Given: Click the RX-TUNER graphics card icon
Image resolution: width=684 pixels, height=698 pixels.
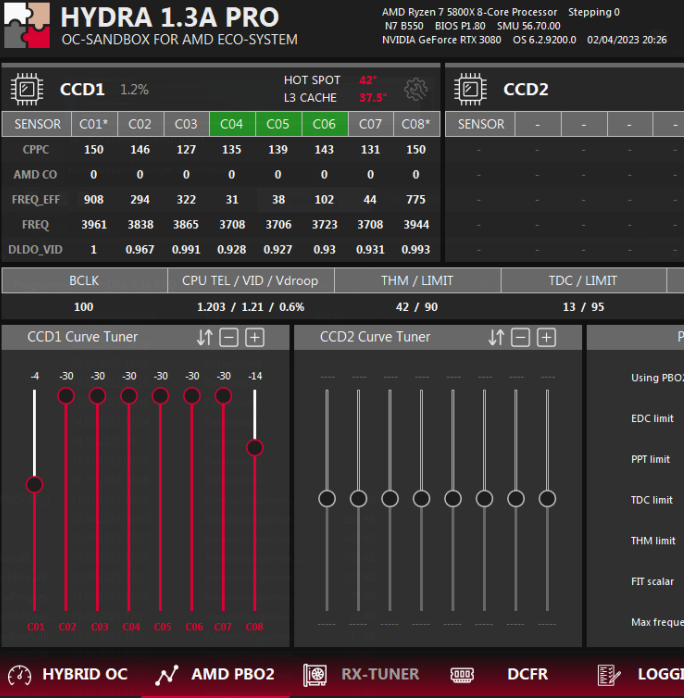Looking at the screenshot, I should pos(315,675).
